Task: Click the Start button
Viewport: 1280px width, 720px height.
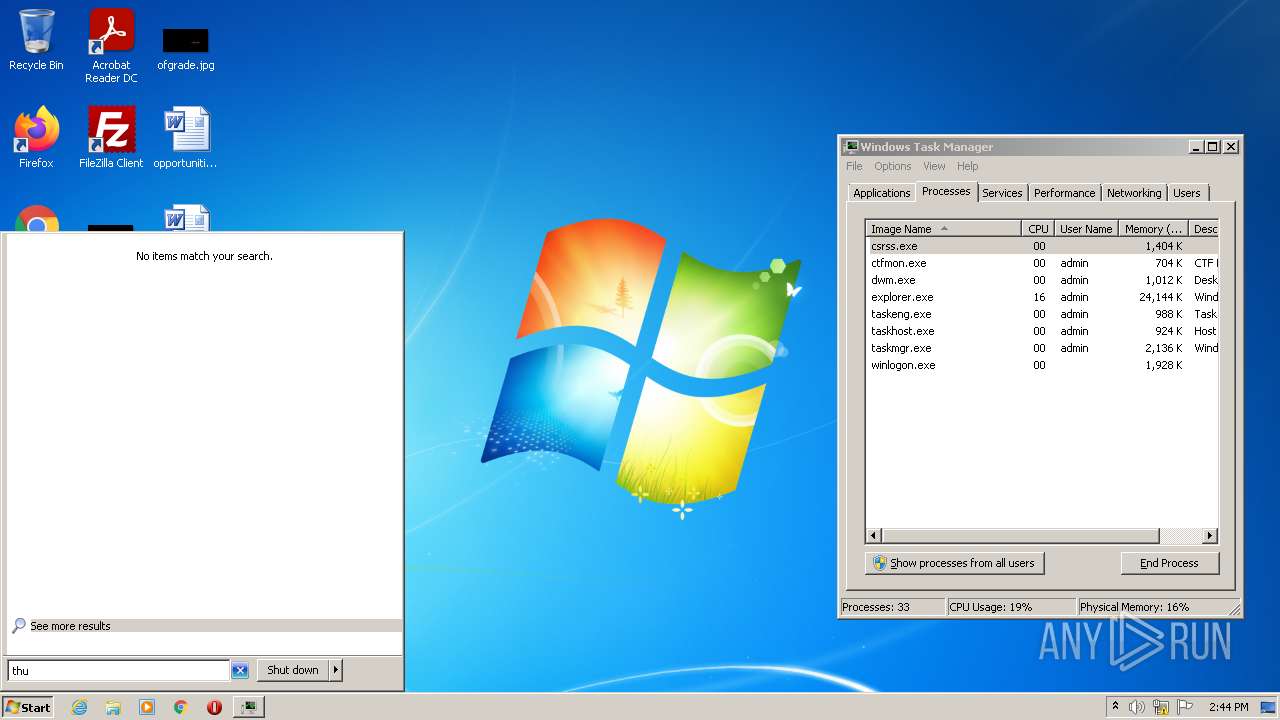Action: point(28,707)
